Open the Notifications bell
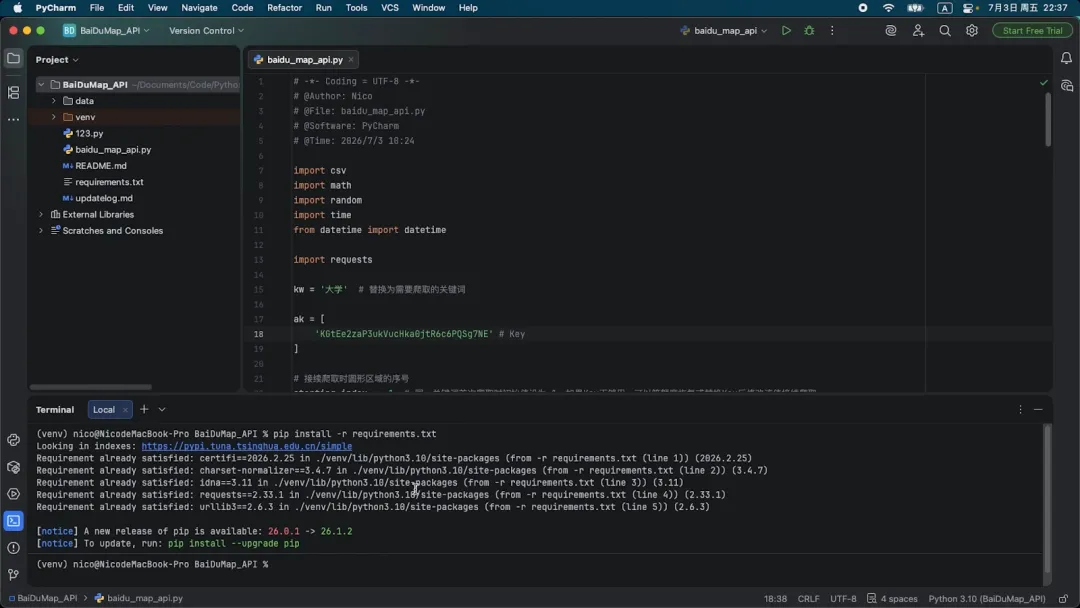 1066,59
